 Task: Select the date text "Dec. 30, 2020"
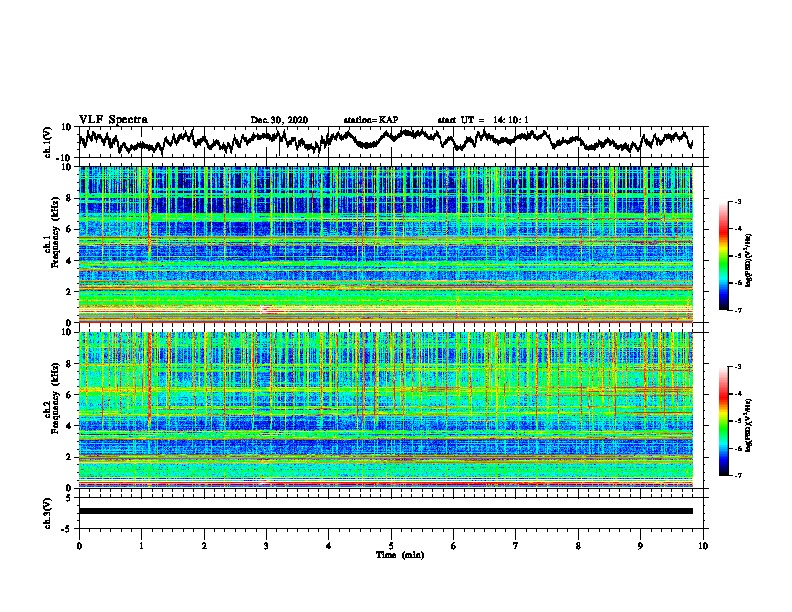click(279, 120)
